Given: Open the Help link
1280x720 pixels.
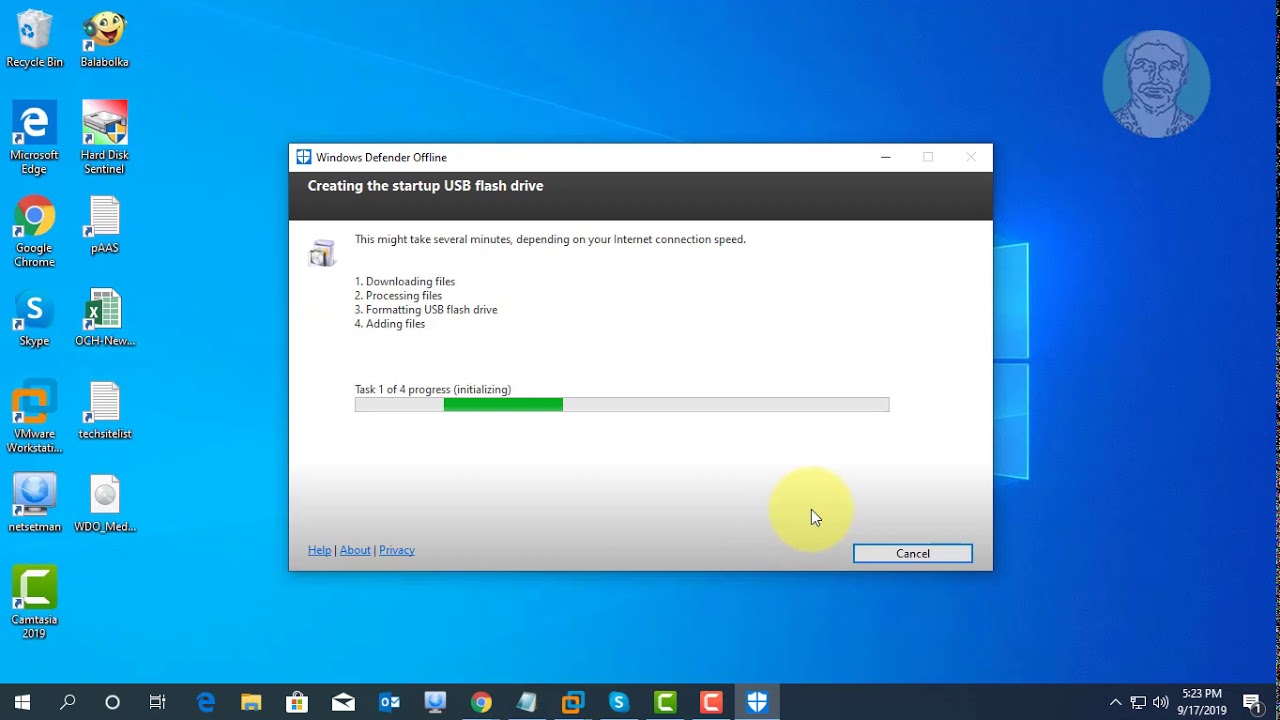Looking at the screenshot, I should click(x=319, y=550).
